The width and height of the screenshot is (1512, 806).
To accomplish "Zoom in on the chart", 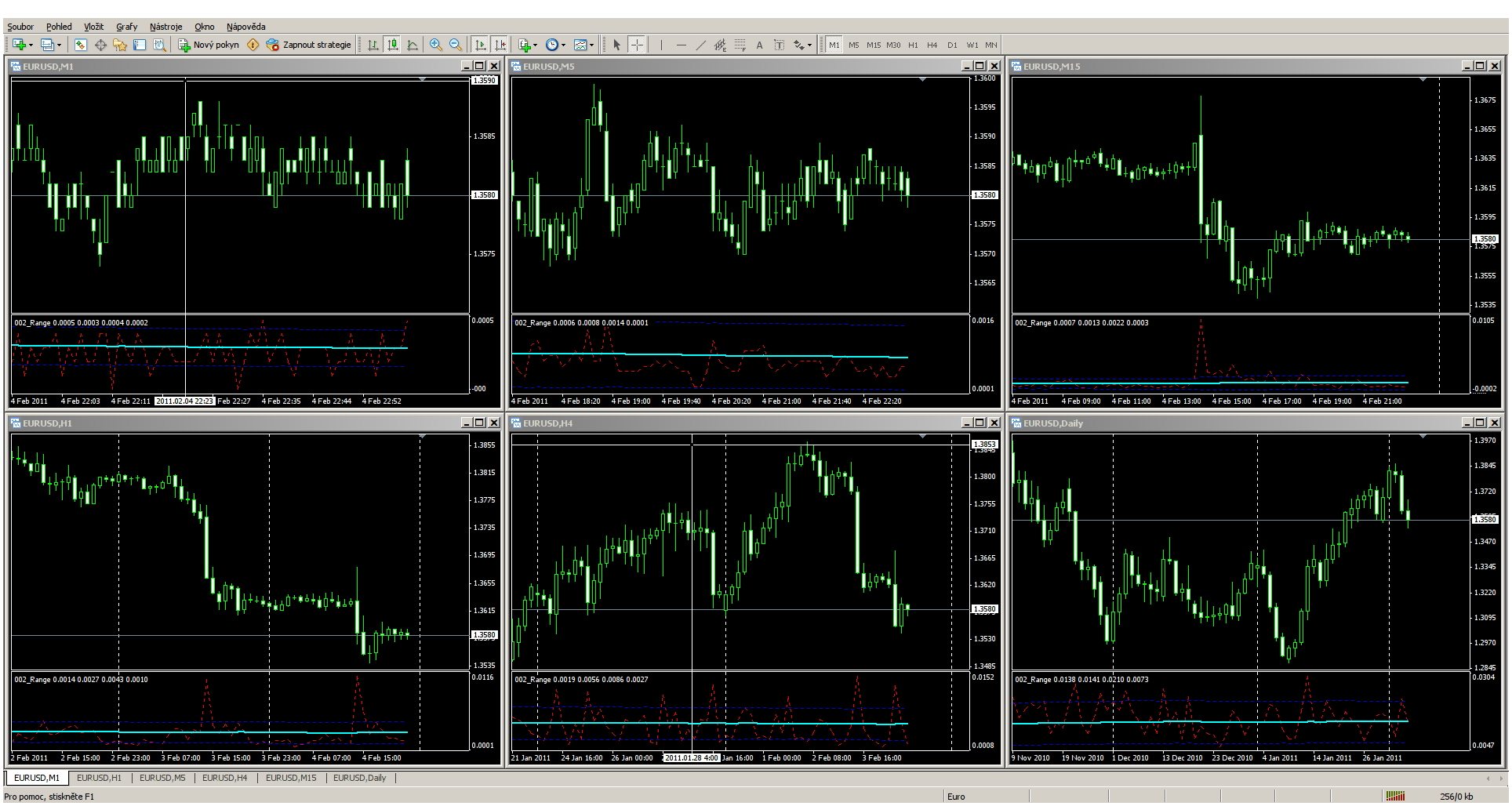I will (435, 45).
